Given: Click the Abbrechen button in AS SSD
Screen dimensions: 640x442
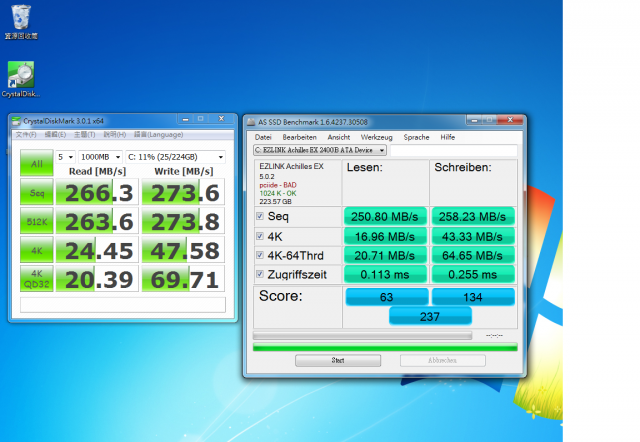Looking at the screenshot, I should (442, 360).
